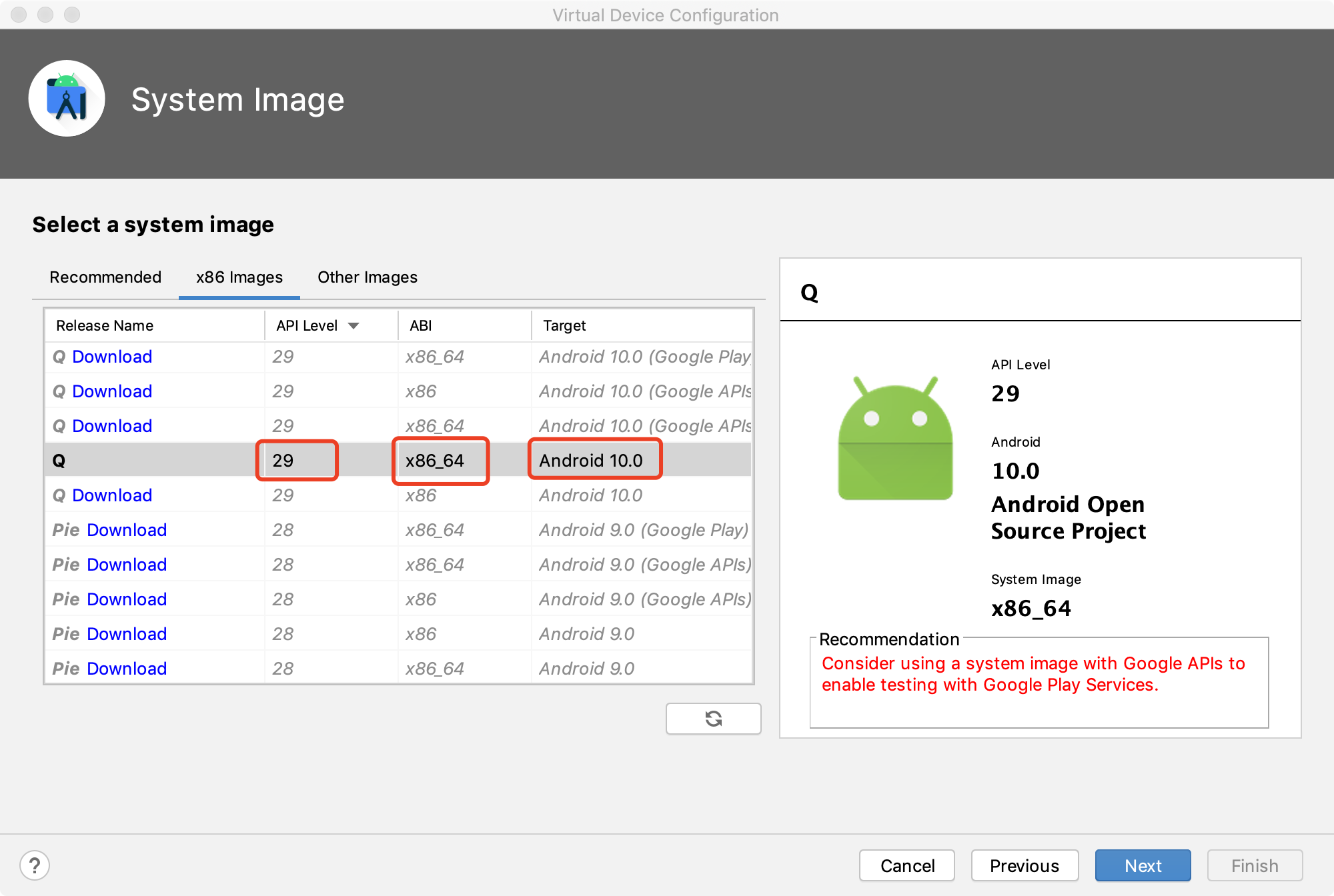Select the installed Q release row name
Viewport: 1334px width, 896px height.
[59, 461]
